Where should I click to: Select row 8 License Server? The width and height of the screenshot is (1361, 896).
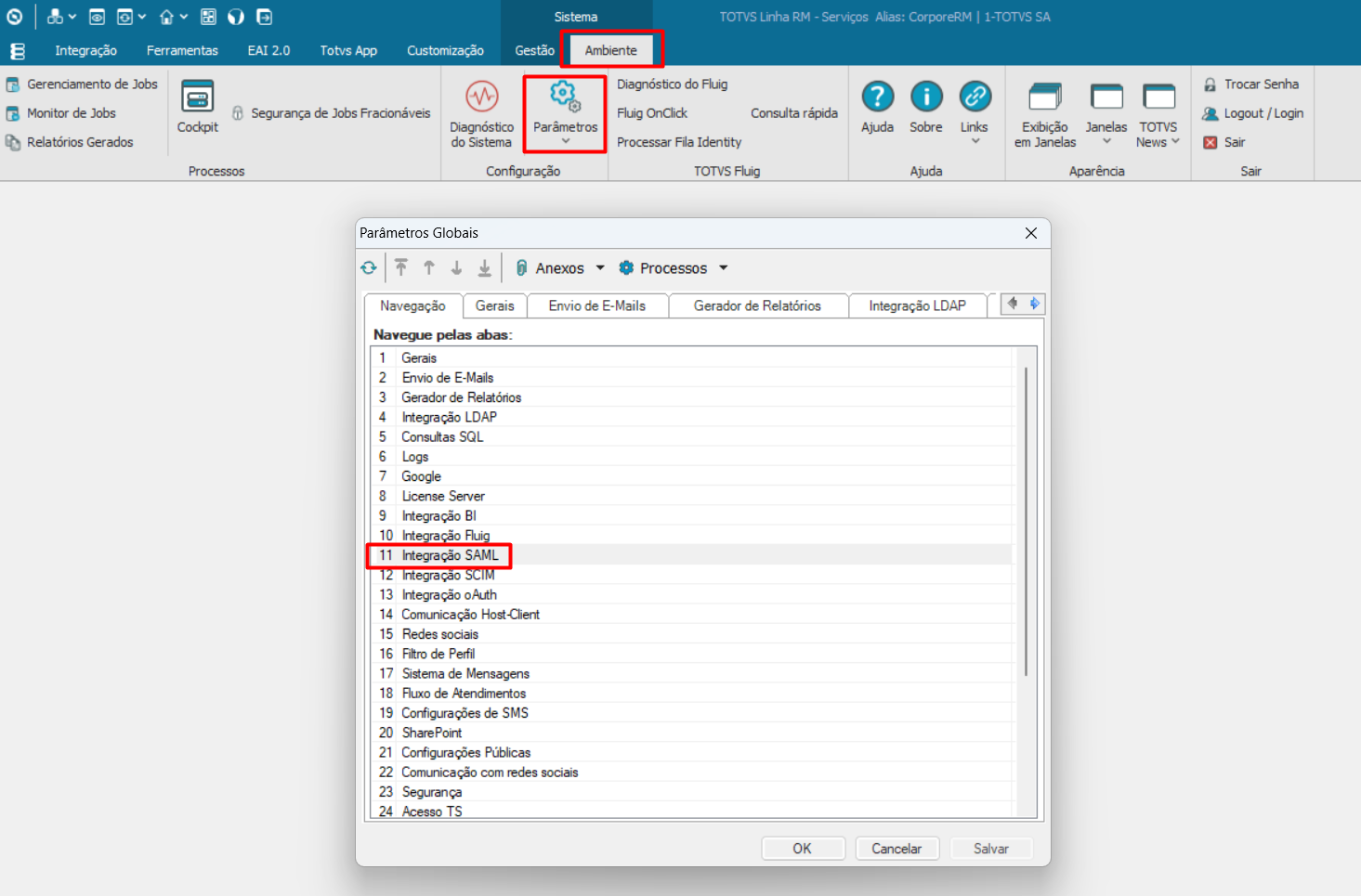pyautogui.click(x=690, y=496)
